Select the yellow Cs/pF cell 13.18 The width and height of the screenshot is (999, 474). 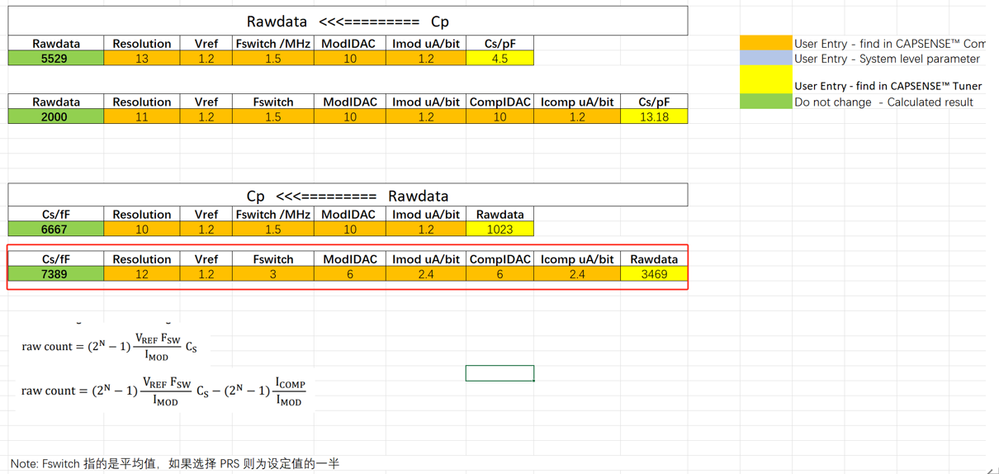click(654, 117)
